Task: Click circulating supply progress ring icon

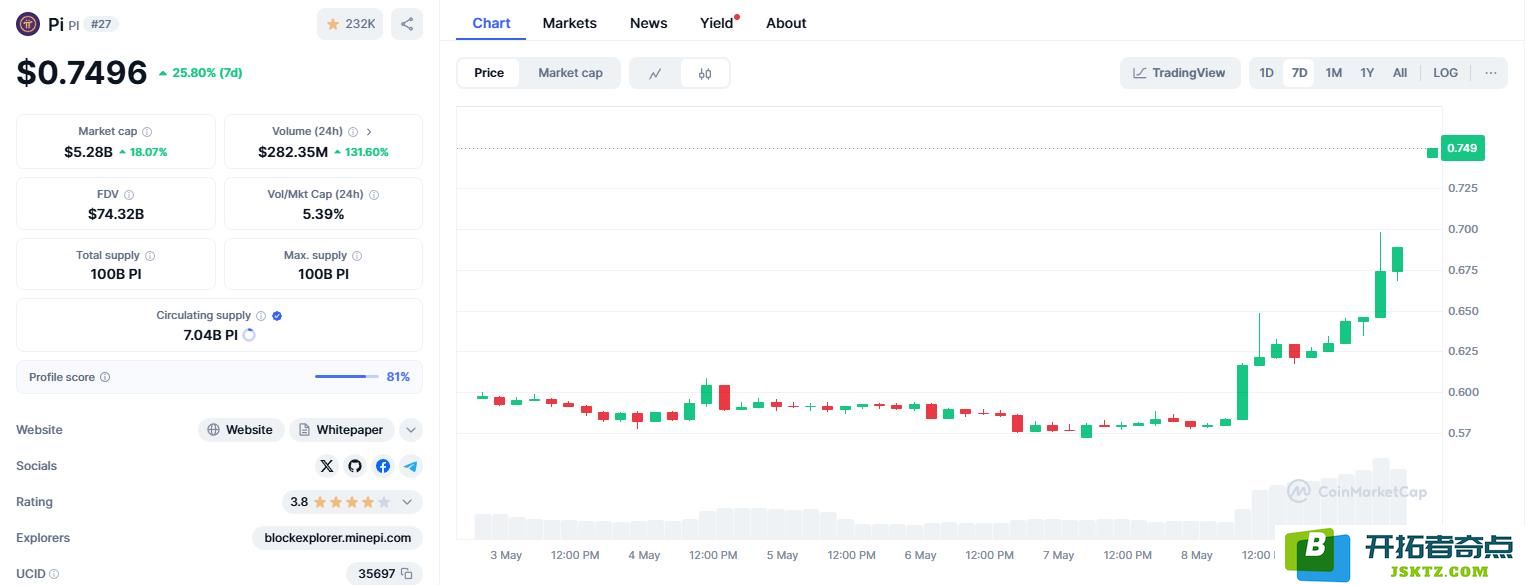Action: [x=249, y=335]
